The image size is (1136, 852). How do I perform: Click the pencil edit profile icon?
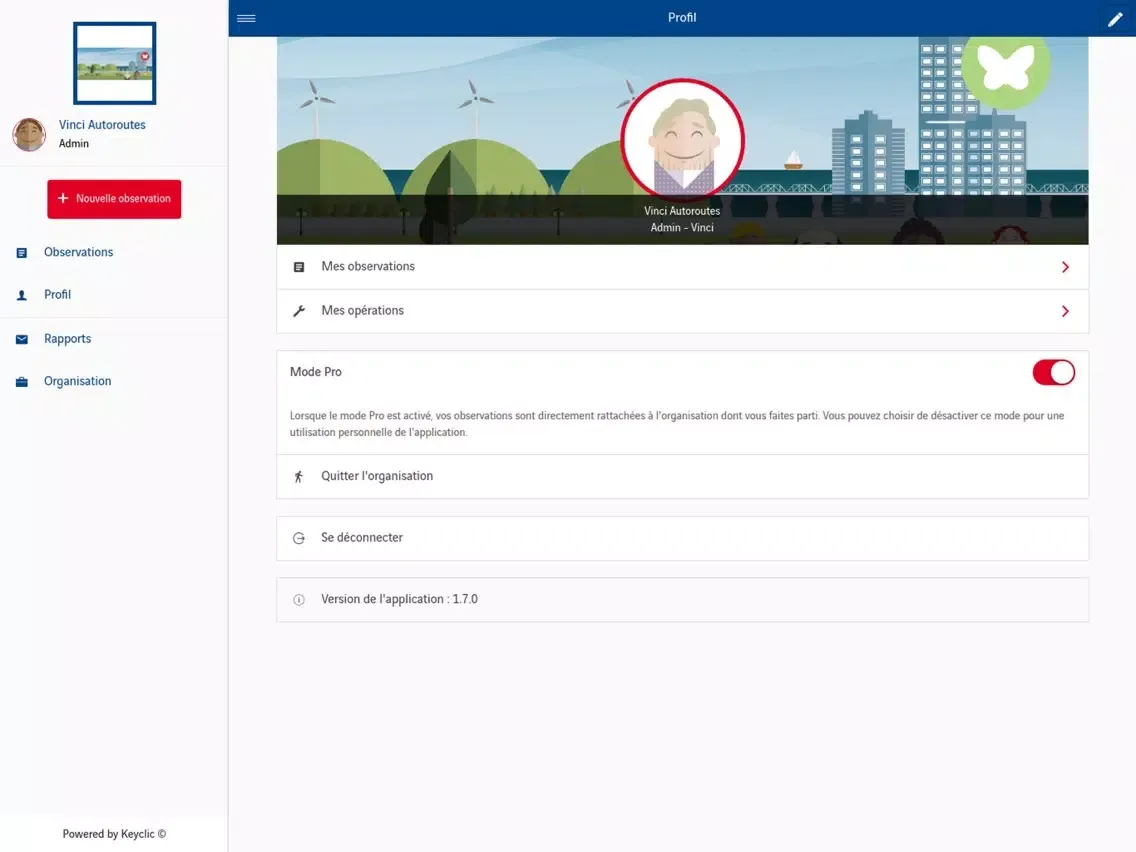coord(1115,20)
